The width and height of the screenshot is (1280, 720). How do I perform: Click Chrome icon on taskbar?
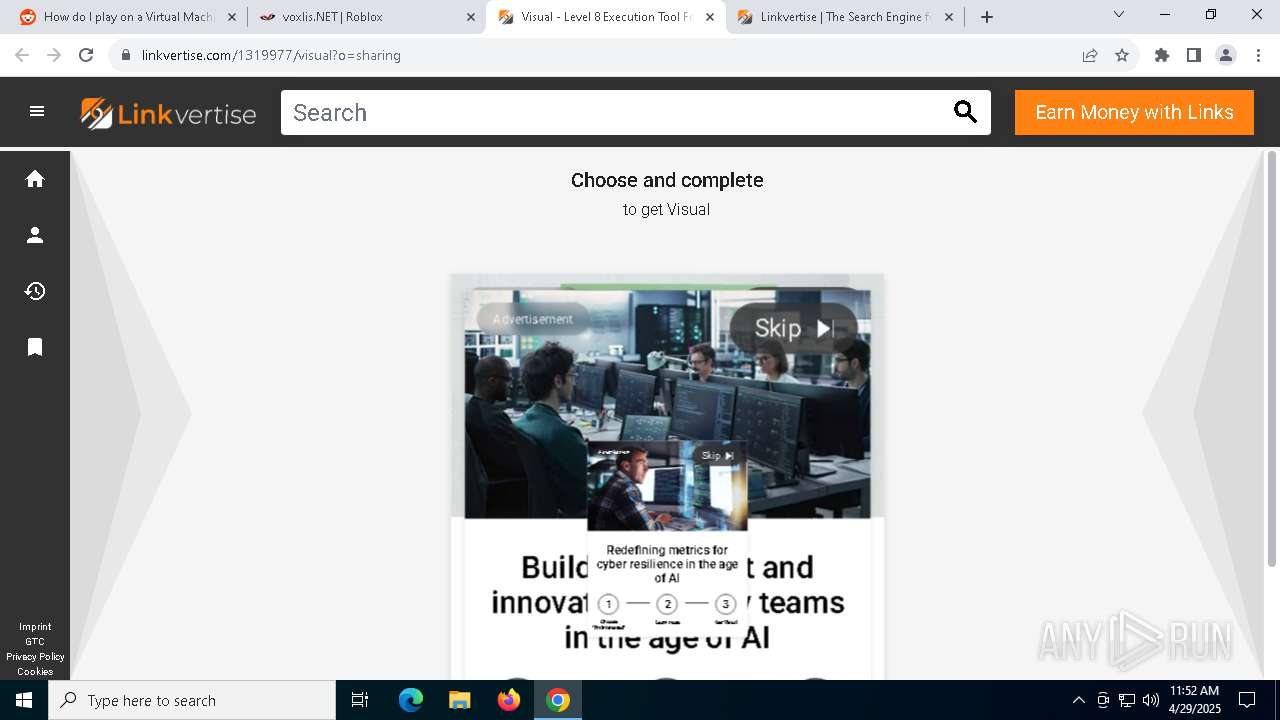pos(558,700)
